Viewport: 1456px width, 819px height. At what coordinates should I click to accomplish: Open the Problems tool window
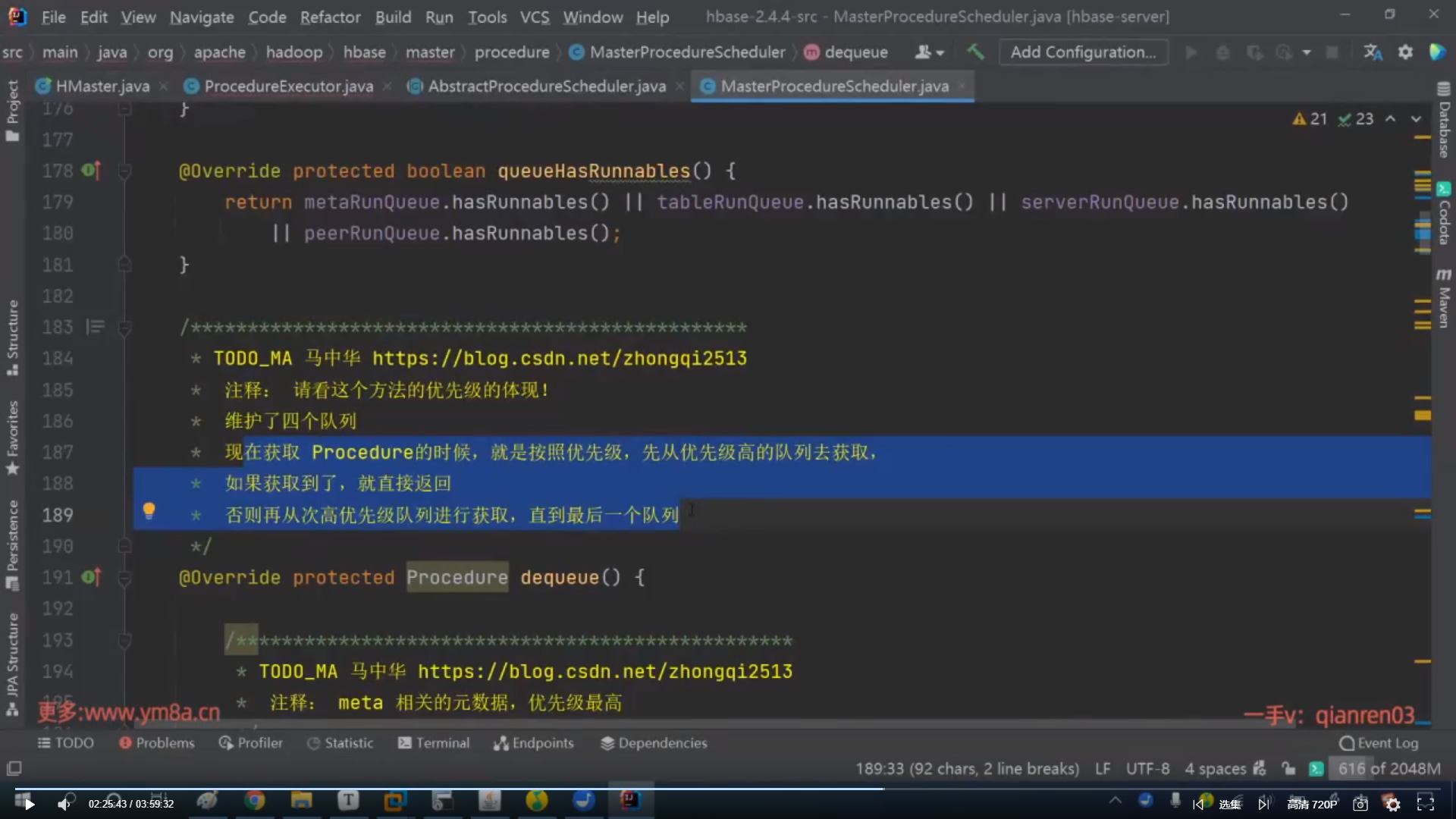(x=157, y=743)
